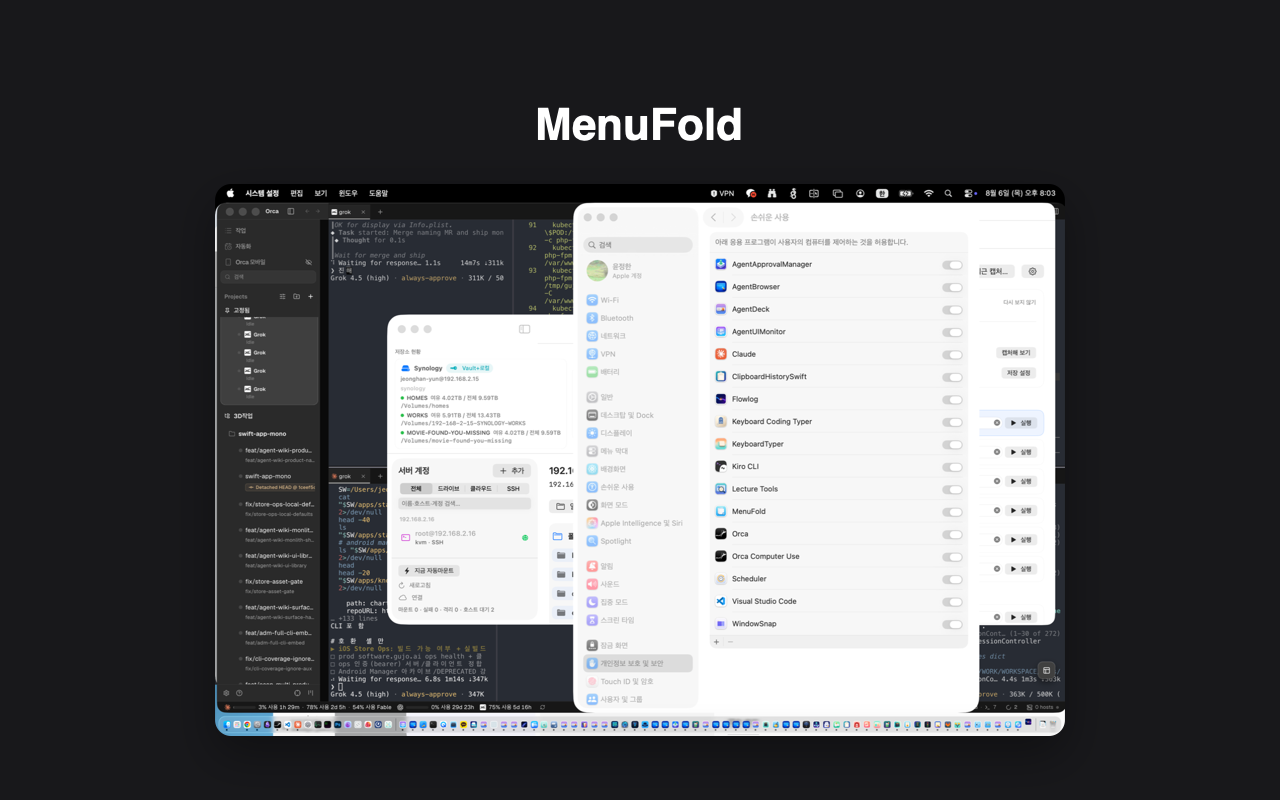Open the 편집 menu

click(296, 193)
